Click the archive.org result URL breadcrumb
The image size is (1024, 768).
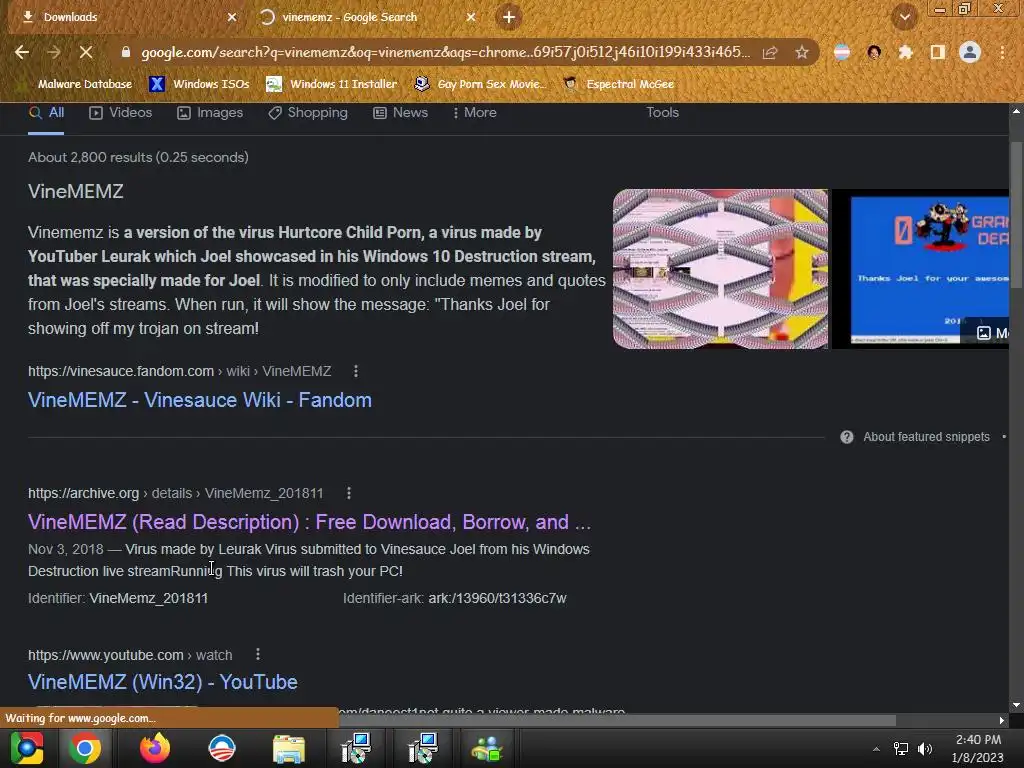point(176,493)
